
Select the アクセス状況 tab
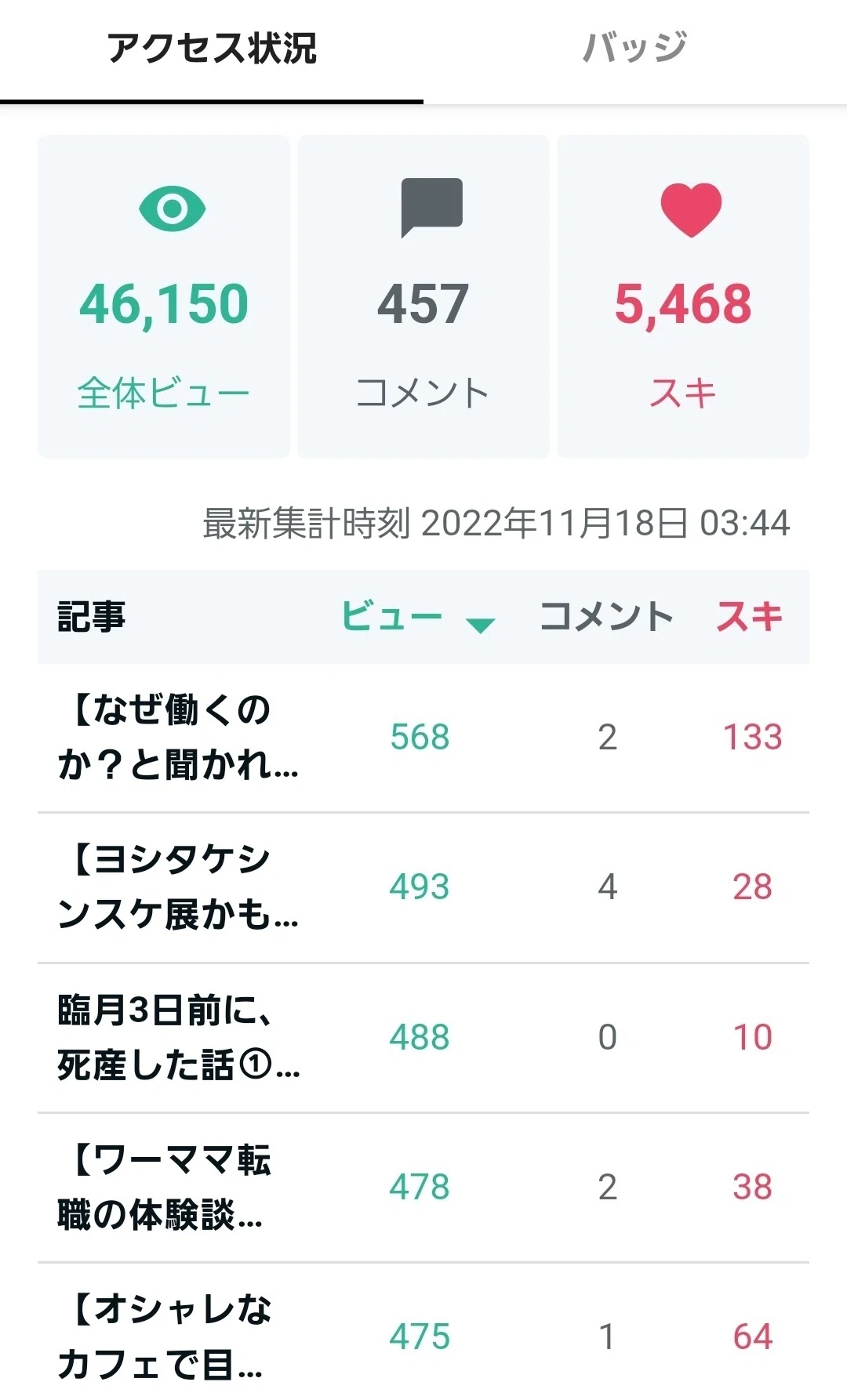[212, 49]
